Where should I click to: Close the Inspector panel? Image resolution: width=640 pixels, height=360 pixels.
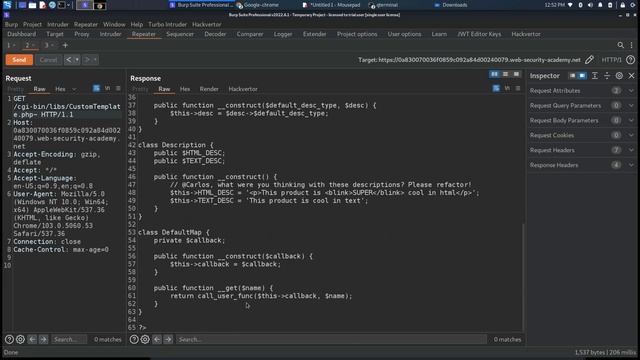pos(631,76)
